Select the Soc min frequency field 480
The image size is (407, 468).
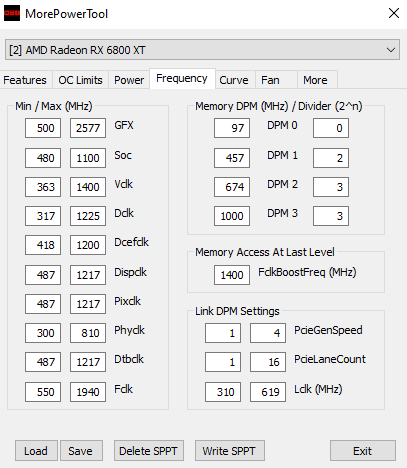[x=43, y=158]
